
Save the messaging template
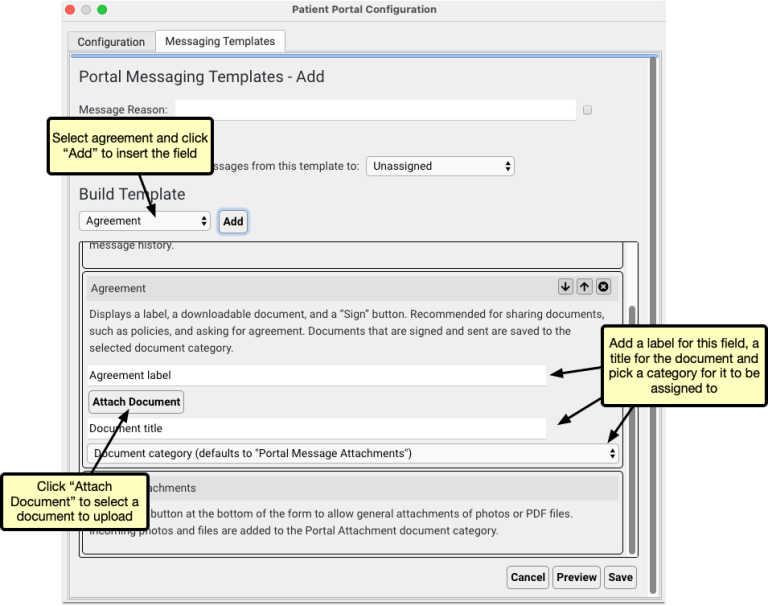pyautogui.click(x=620, y=577)
